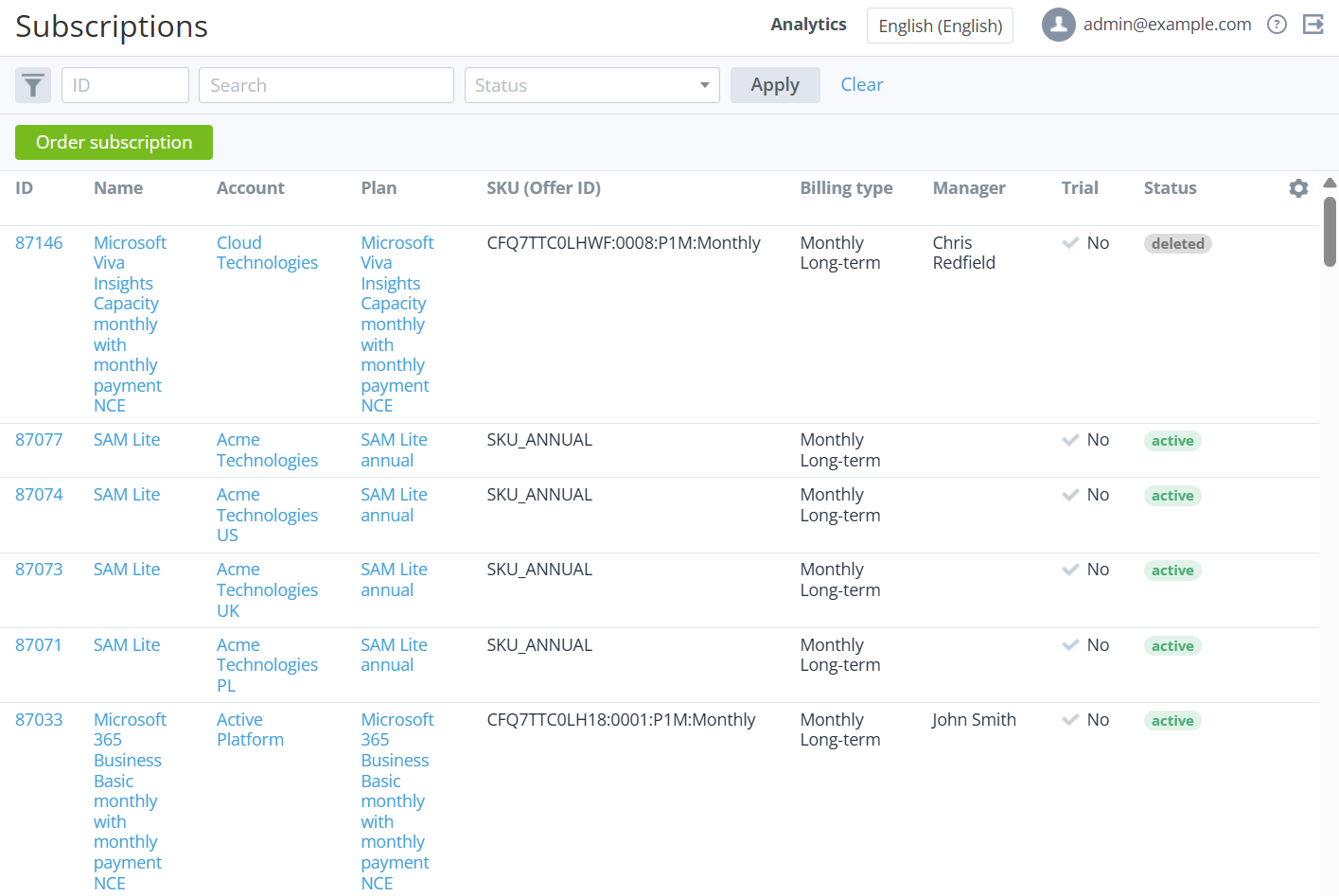The image size is (1339, 896).
Task: Focus the ID filter input field
Action: [x=125, y=85]
